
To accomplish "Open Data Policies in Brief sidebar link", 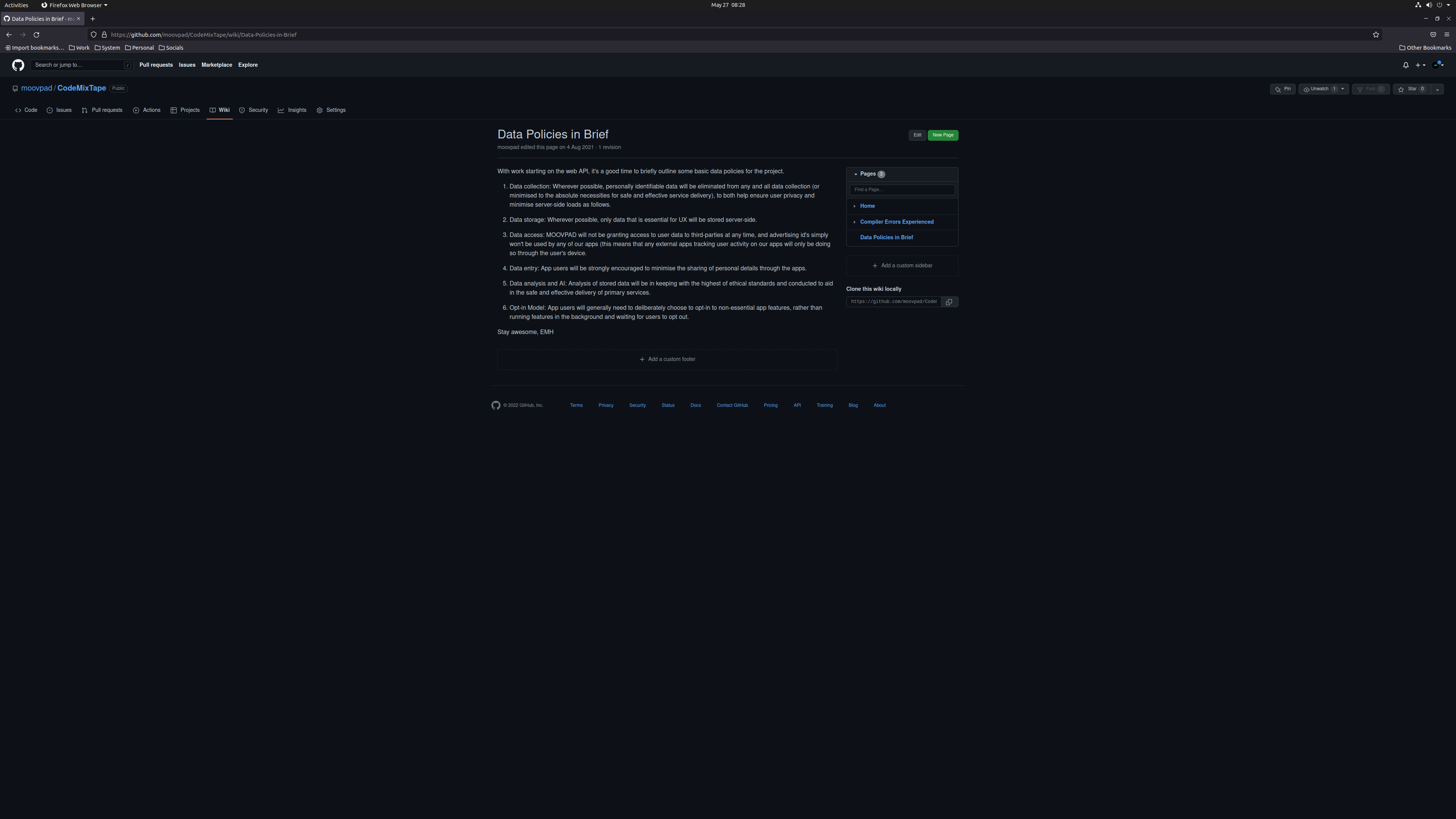I will point(886,237).
